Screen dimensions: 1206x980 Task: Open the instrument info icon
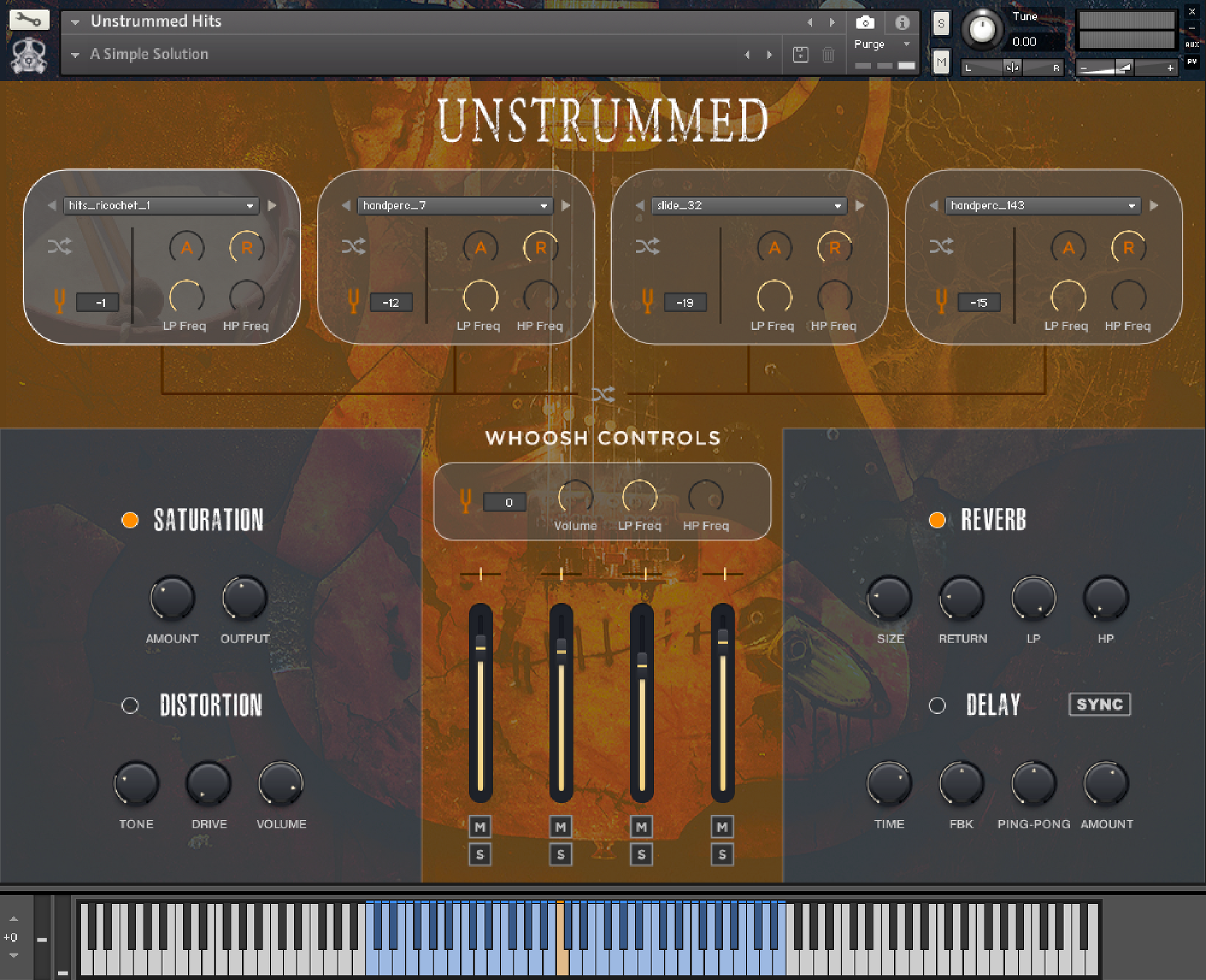click(902, 24)
